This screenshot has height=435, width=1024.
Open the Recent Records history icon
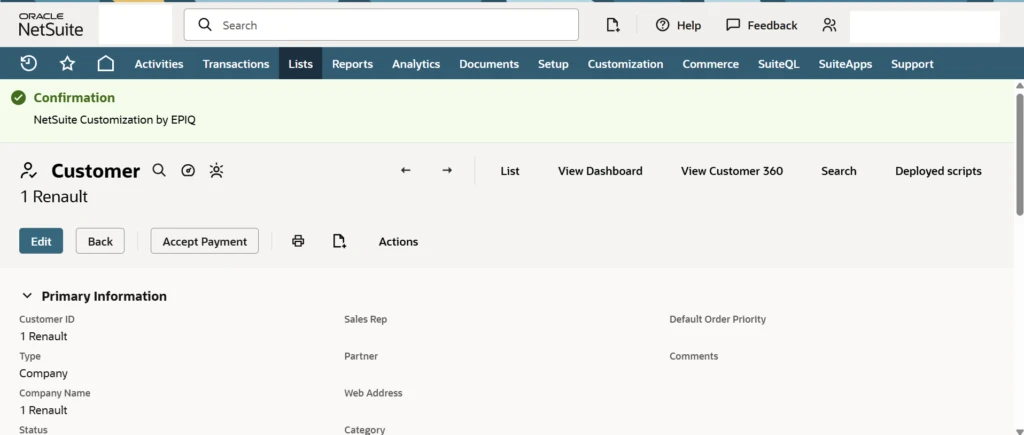click(x=29, y=63)
